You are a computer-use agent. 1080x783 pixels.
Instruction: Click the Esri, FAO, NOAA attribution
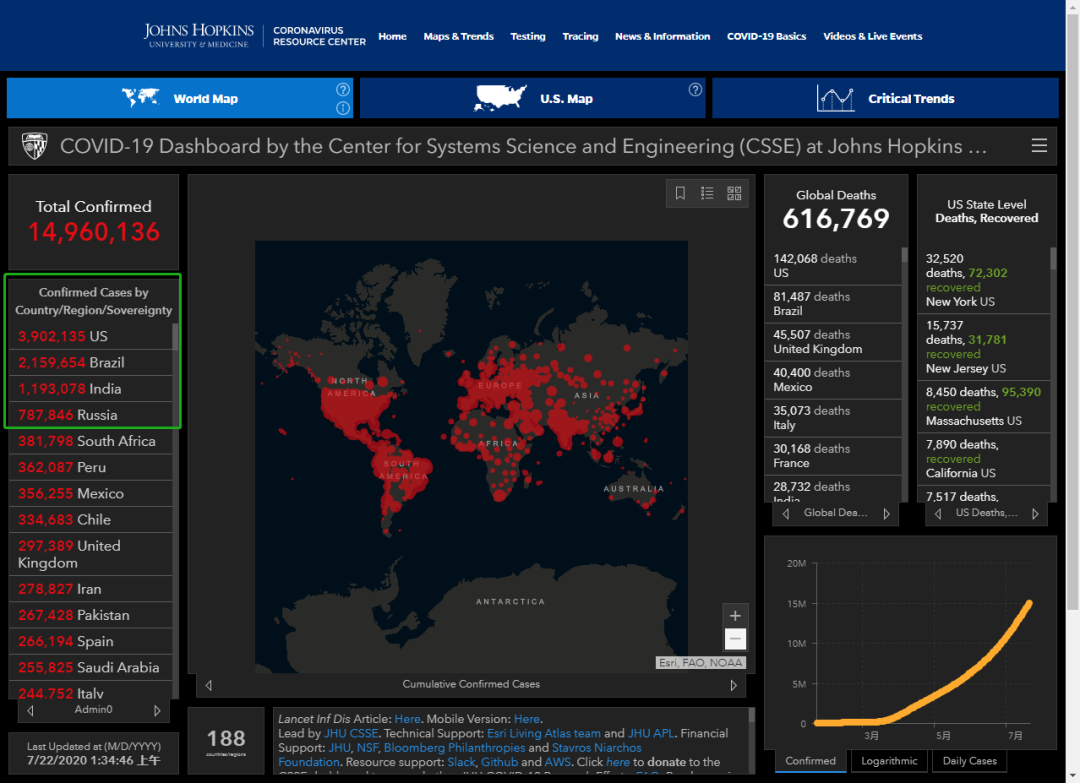point(700,662)
